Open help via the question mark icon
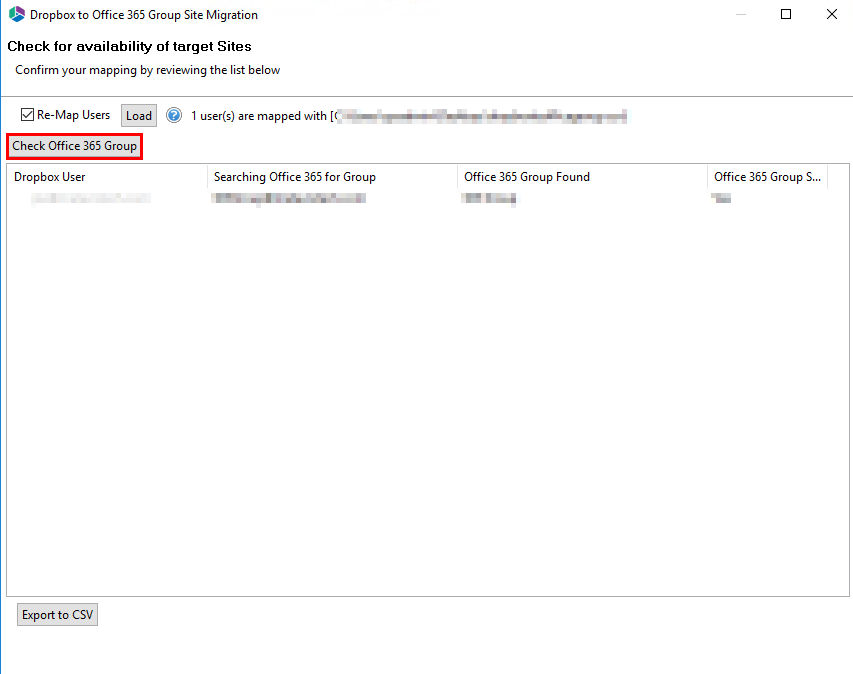This screenshot has height=674, width=853. pos(174,115)
